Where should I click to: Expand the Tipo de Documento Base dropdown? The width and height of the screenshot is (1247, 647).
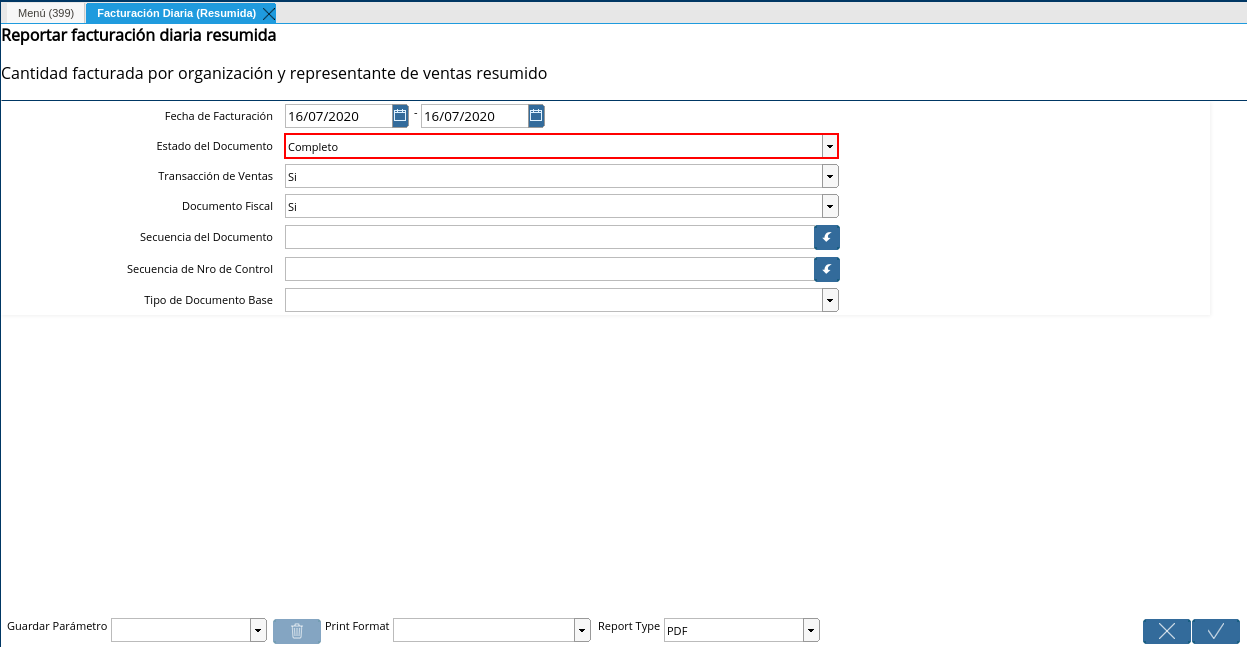[x=830, y=300]
